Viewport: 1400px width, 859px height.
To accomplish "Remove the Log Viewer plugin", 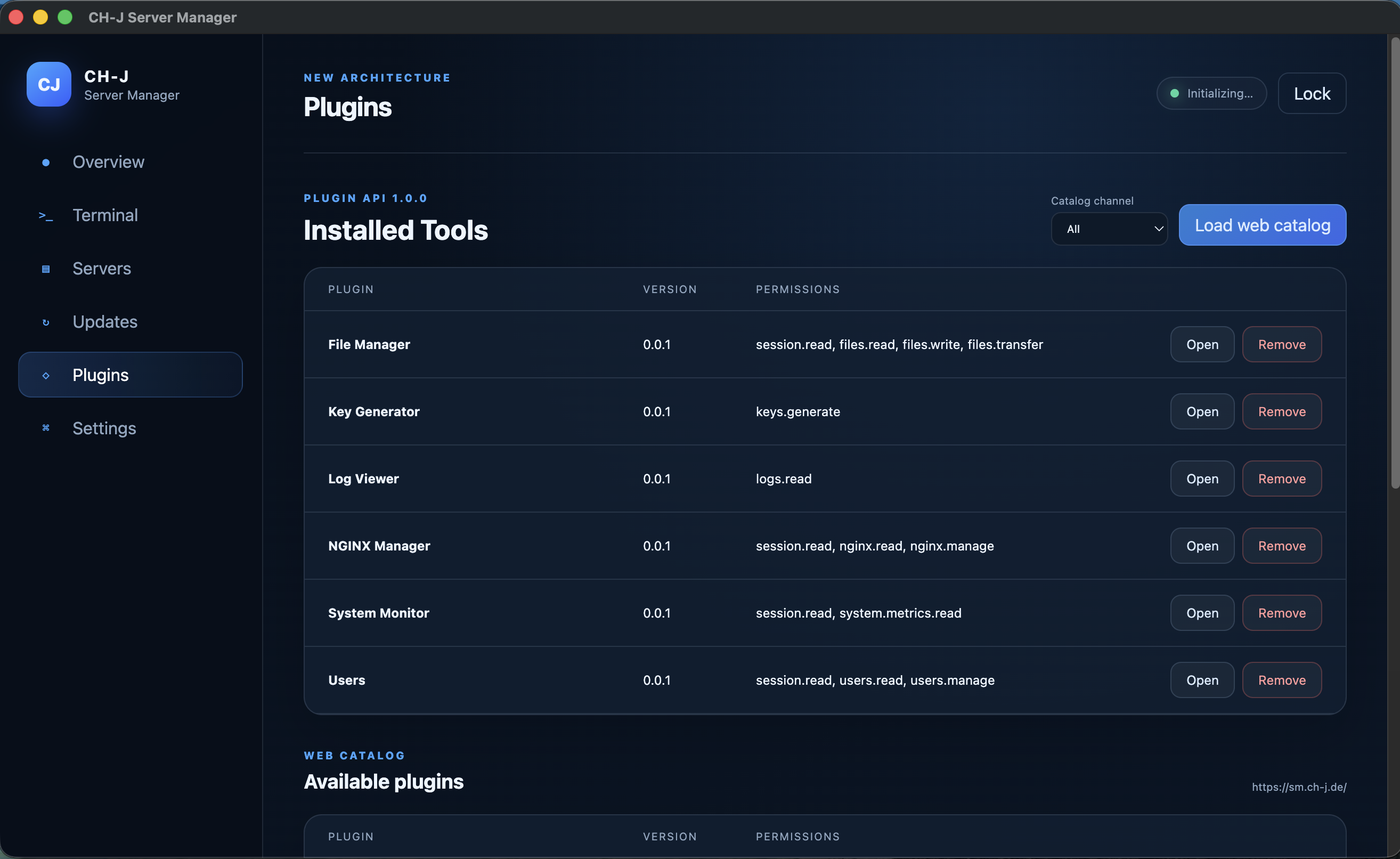I will coord(1282,479).
